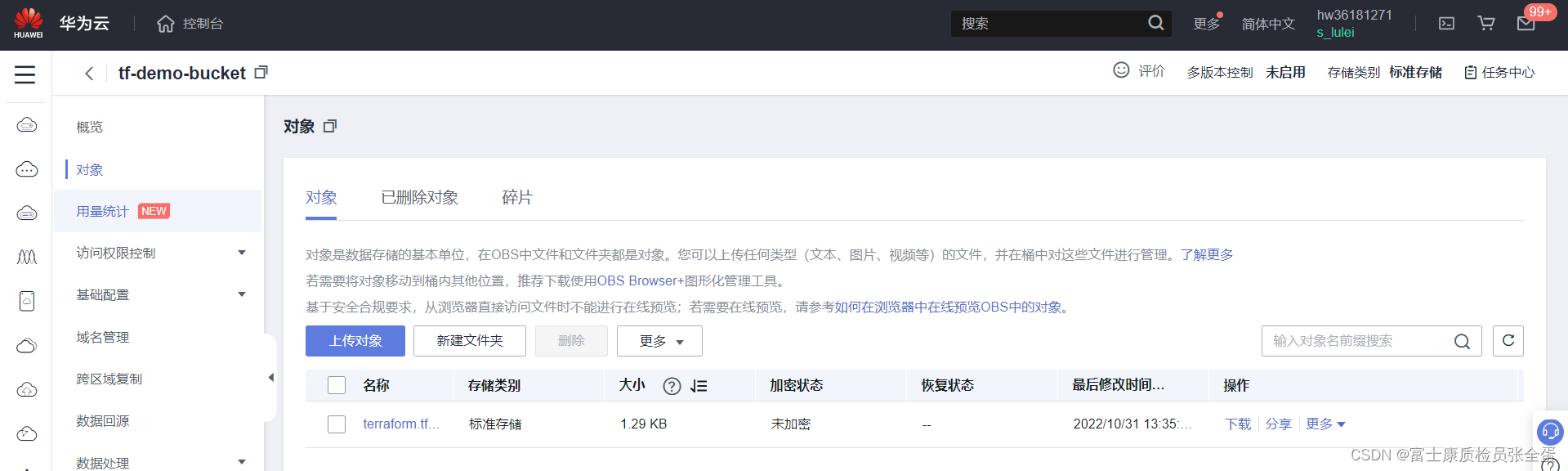Expand the 基础配置 menu

coord(242,294)
